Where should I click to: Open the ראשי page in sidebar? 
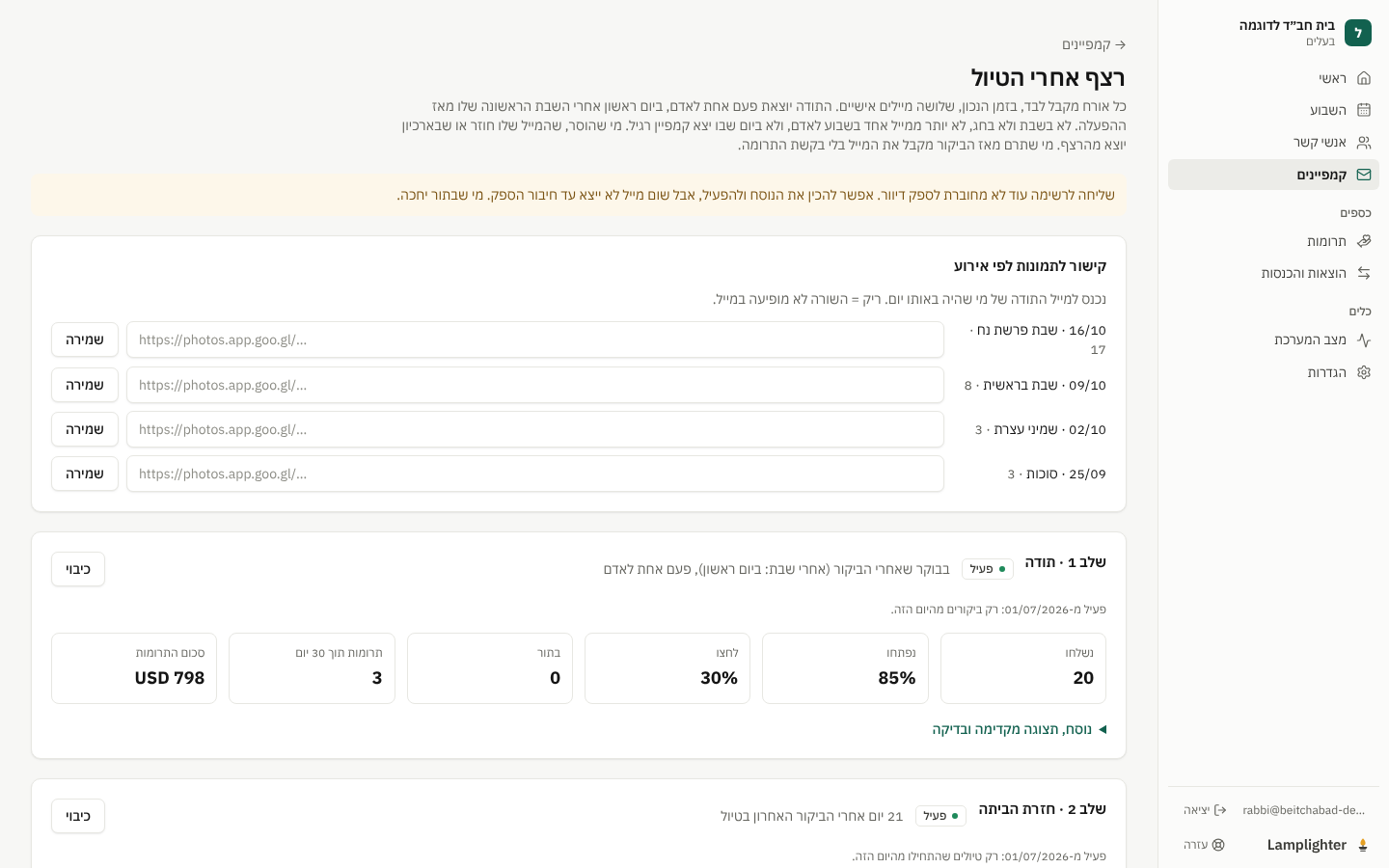coord(1273,78)
